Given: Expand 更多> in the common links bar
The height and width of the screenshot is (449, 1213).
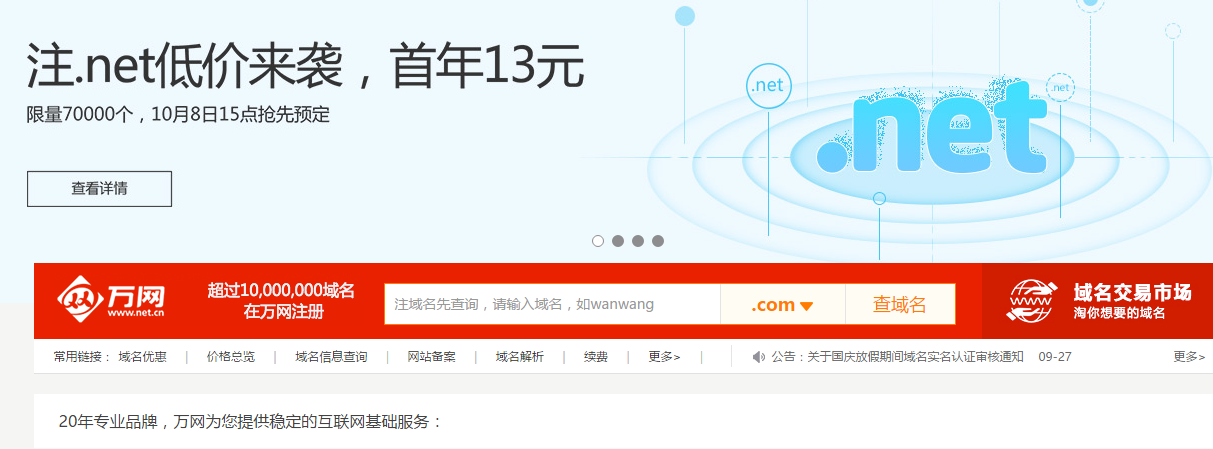Looking at the screenshot, I should click(664, 357).
